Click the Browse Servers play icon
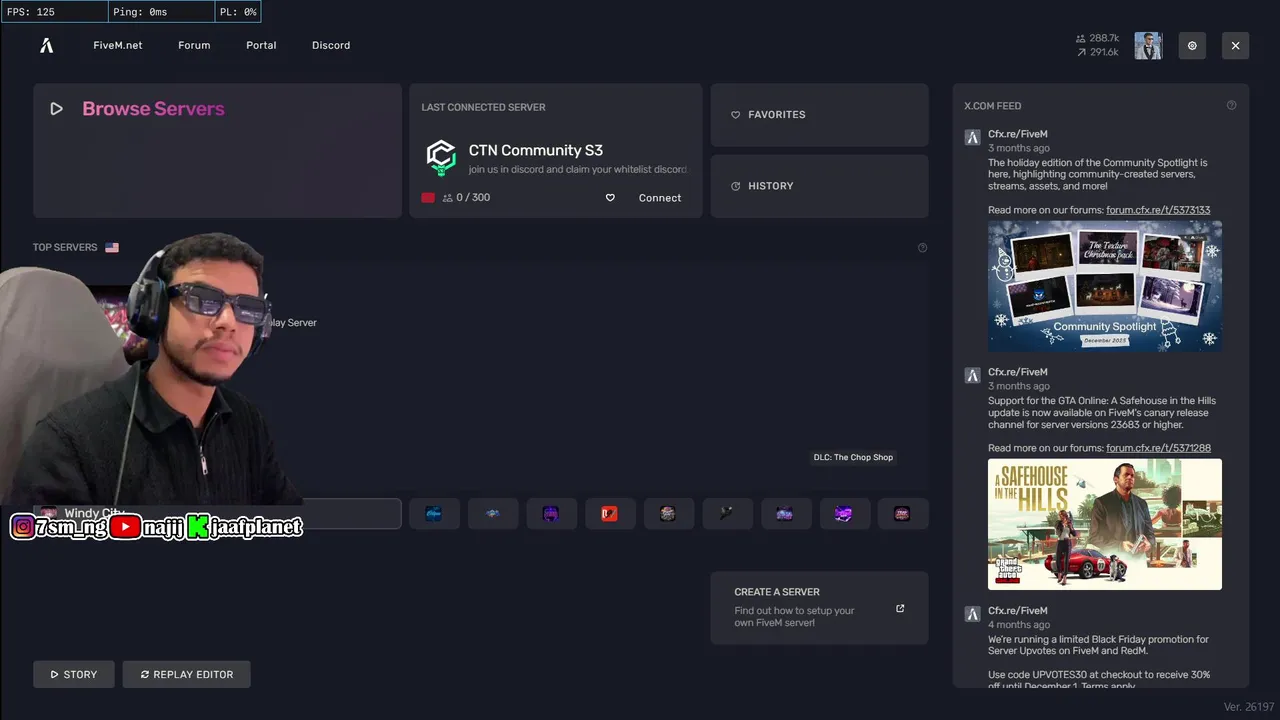The width and height of the screenshot is (1280, 720). [57, 109]
